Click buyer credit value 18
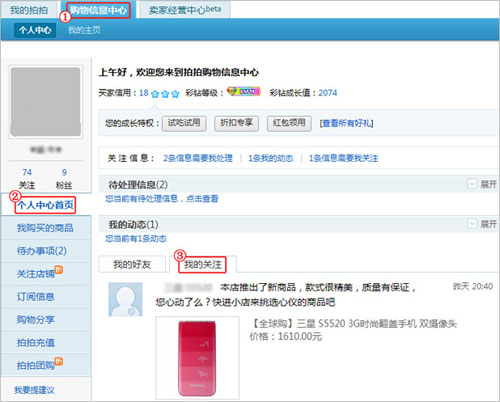This screenshot has height=402, width=500. [x=144, y=93]
